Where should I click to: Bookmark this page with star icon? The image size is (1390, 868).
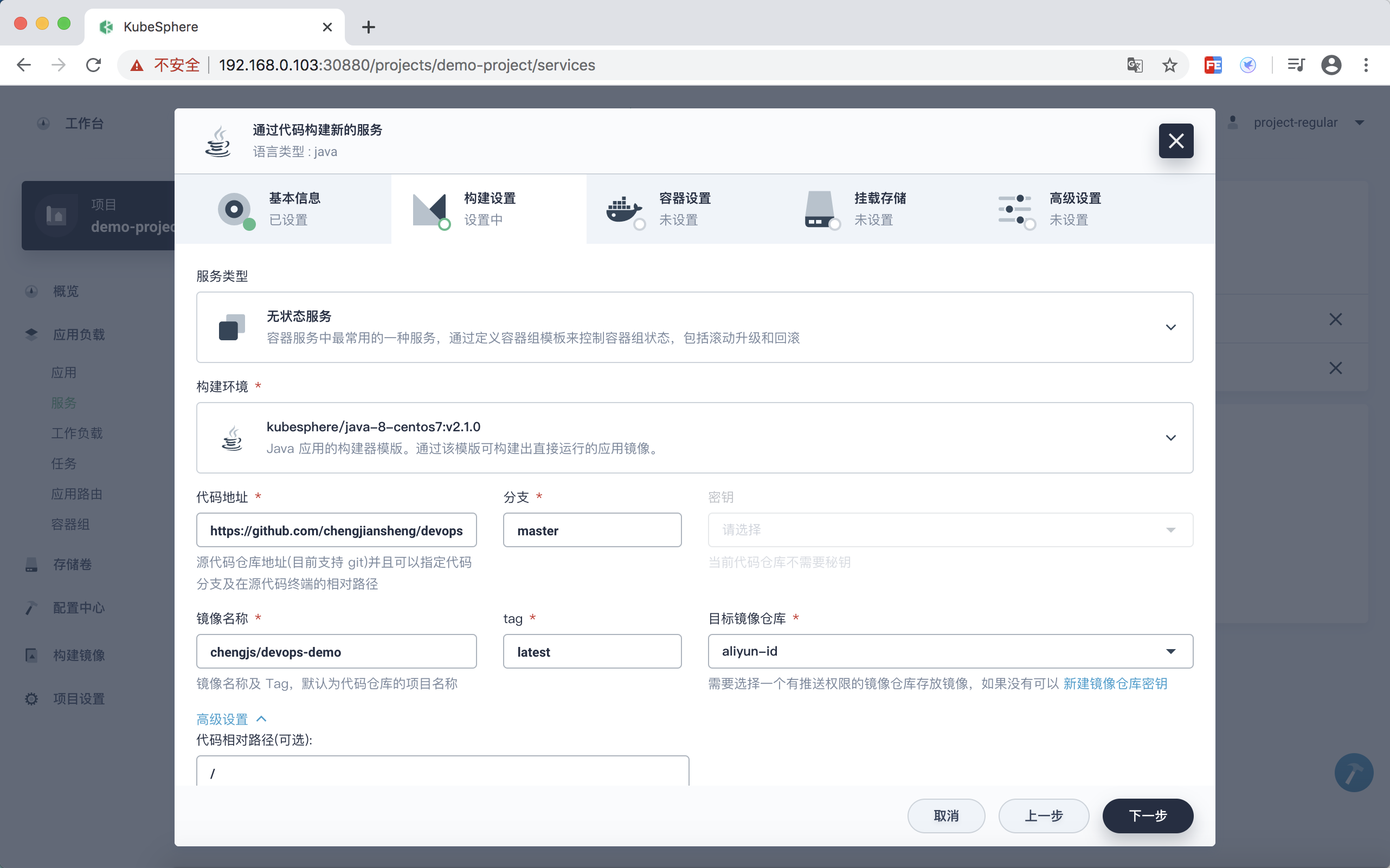coord(1169,65)
